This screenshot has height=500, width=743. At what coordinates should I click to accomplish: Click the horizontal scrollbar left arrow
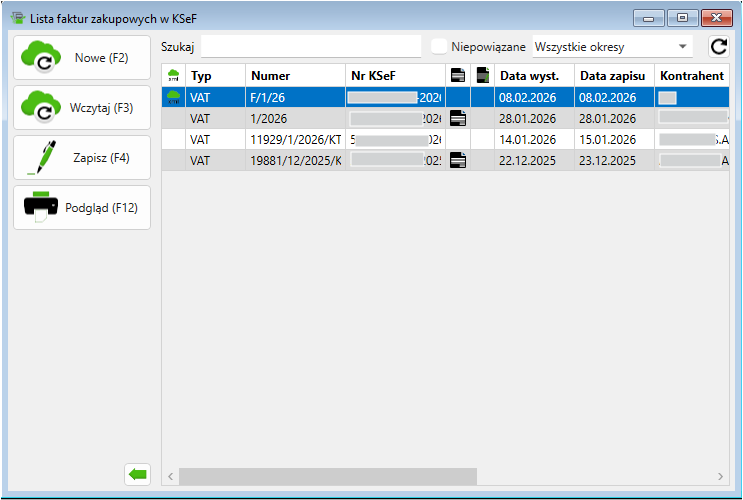click(x=170, y=476)
